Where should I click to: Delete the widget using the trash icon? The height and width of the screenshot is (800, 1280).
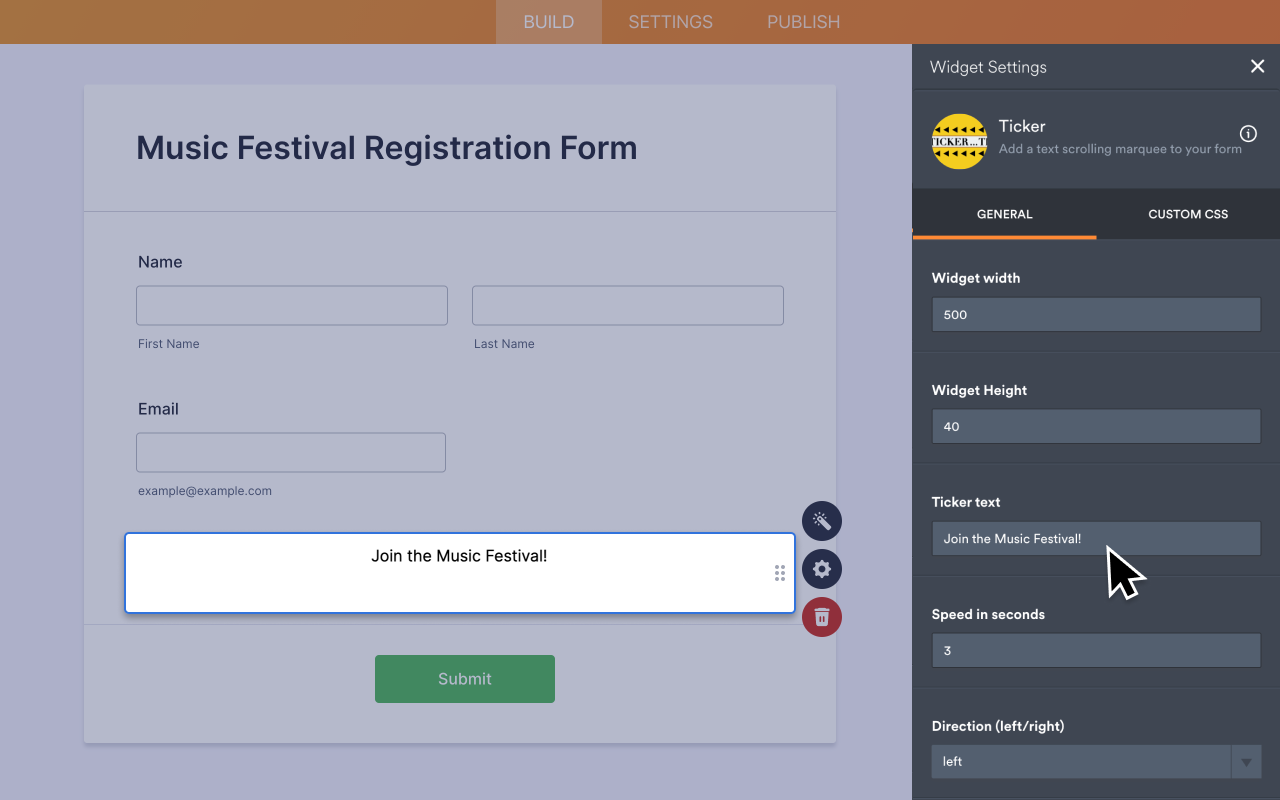coord(821,617)
